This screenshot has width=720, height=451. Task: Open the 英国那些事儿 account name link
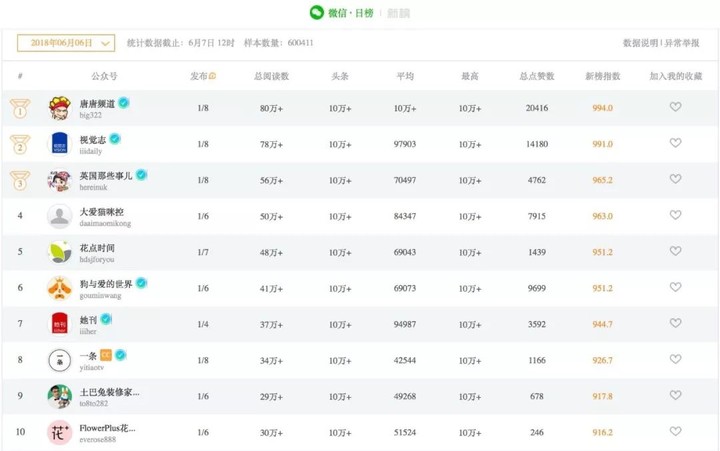click(x=106, y=176)
